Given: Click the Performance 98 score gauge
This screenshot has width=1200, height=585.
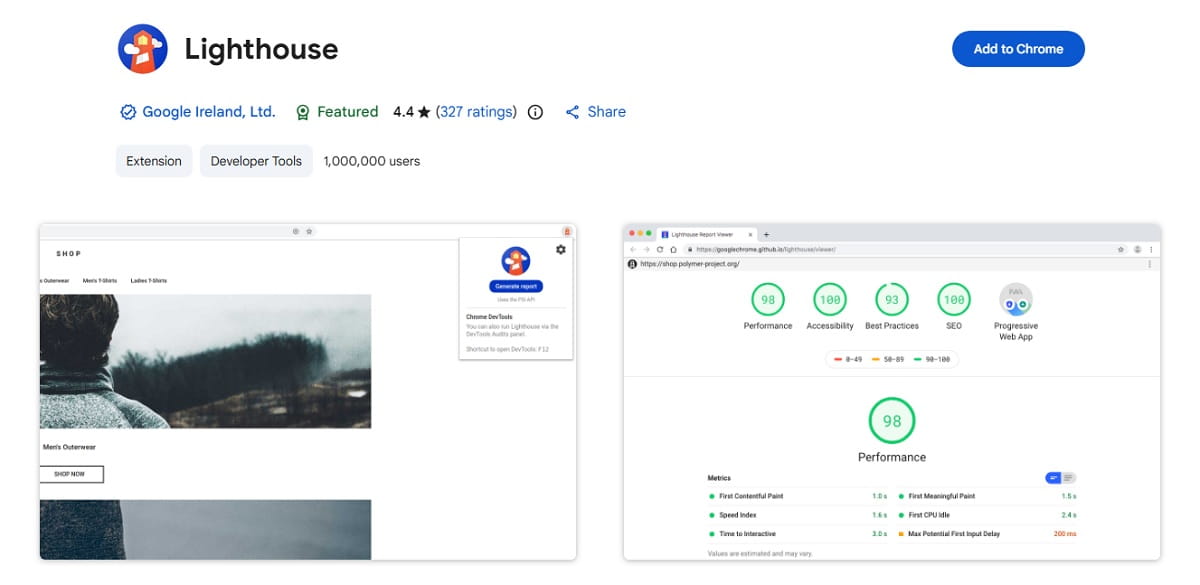Looking at the screenshot, I should pyautogui.click(x=766, y=297).
